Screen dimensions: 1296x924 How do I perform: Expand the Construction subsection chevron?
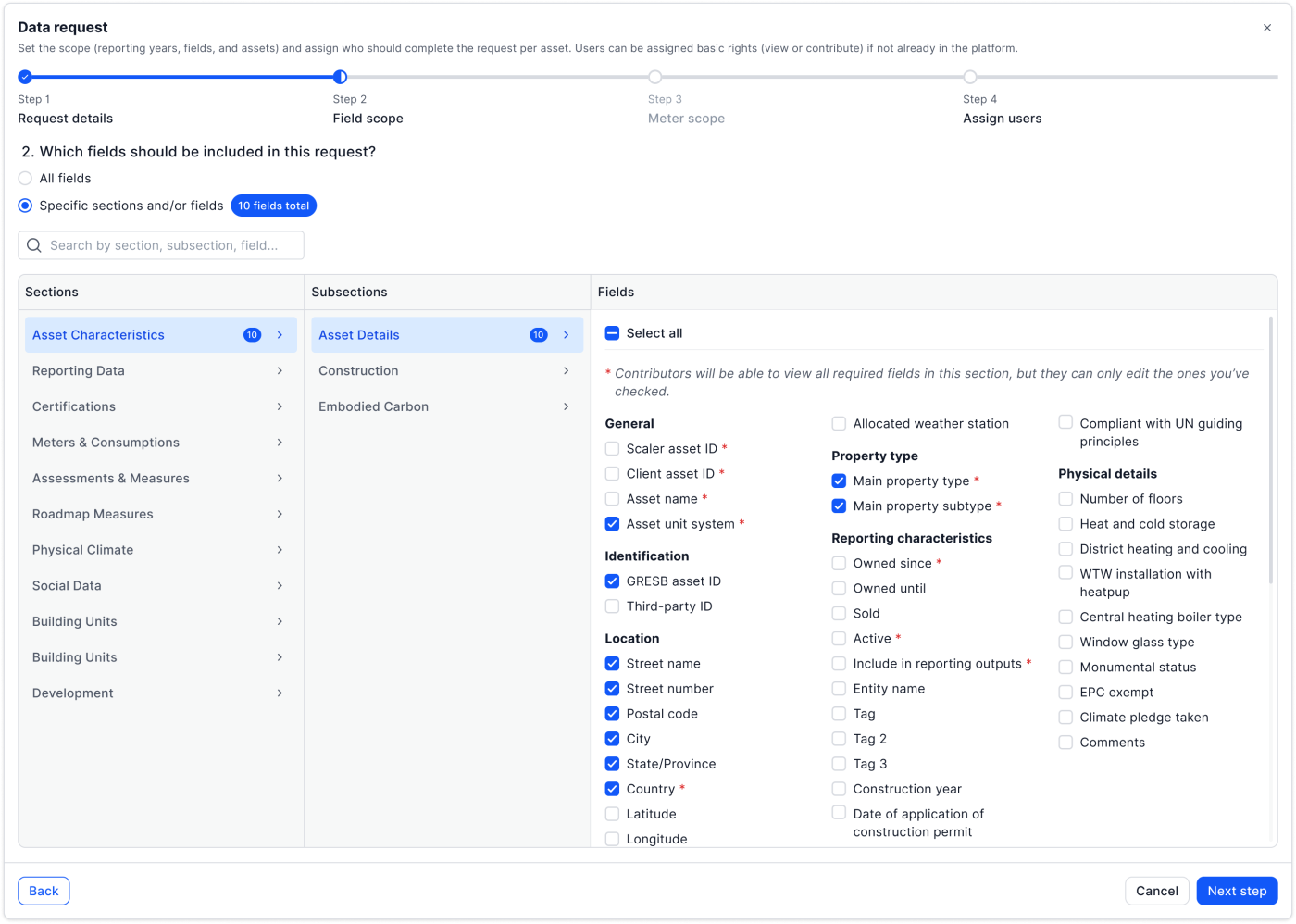(x=566, y=371)
